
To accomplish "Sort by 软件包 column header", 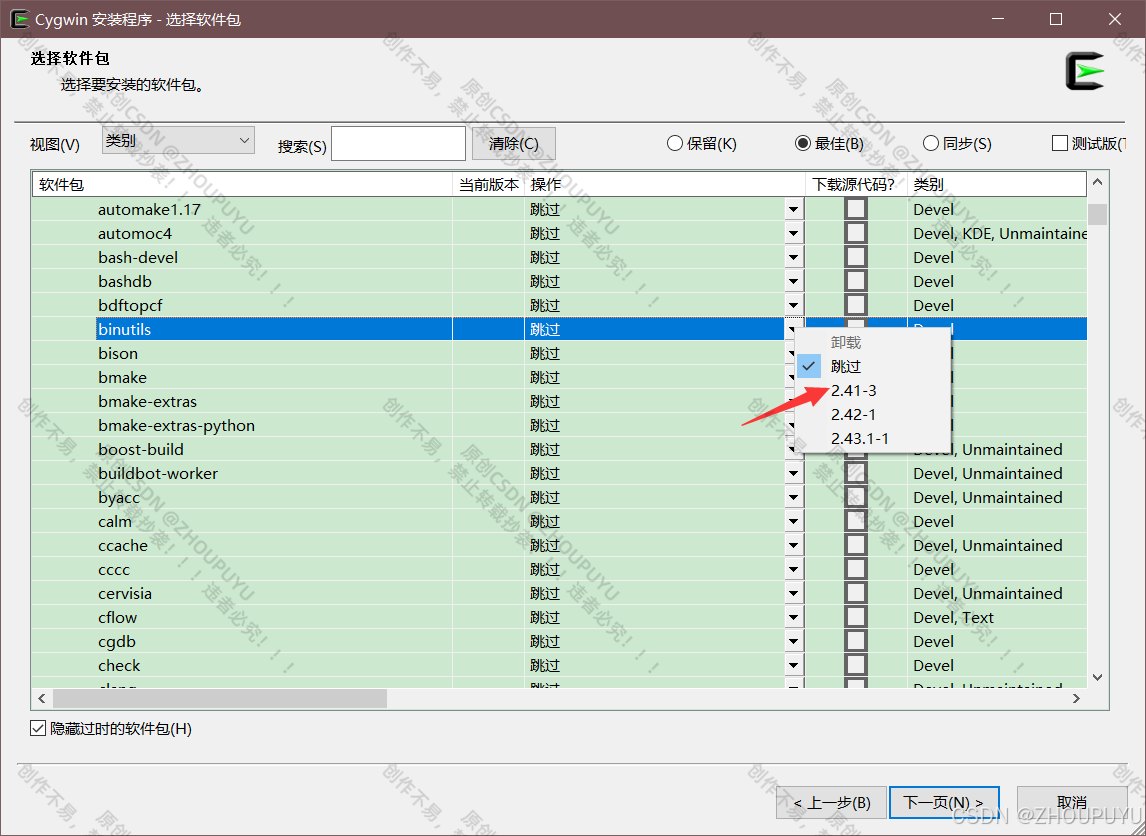I will click(x=243, y=185).
